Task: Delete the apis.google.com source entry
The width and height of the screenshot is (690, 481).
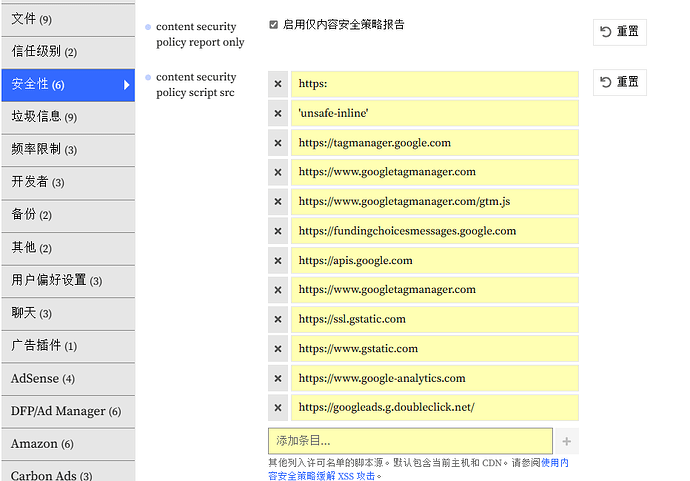Action: pos(278,261)
